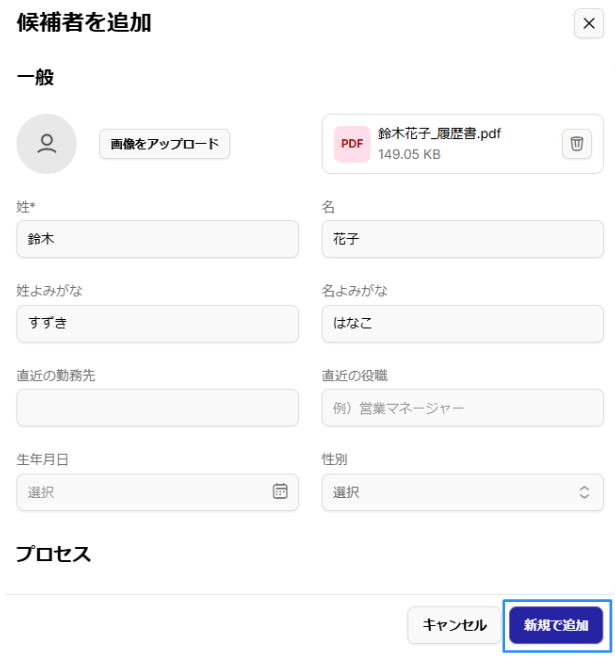
Task: Click the 新規で追加 button
Action: click(556, 625)
